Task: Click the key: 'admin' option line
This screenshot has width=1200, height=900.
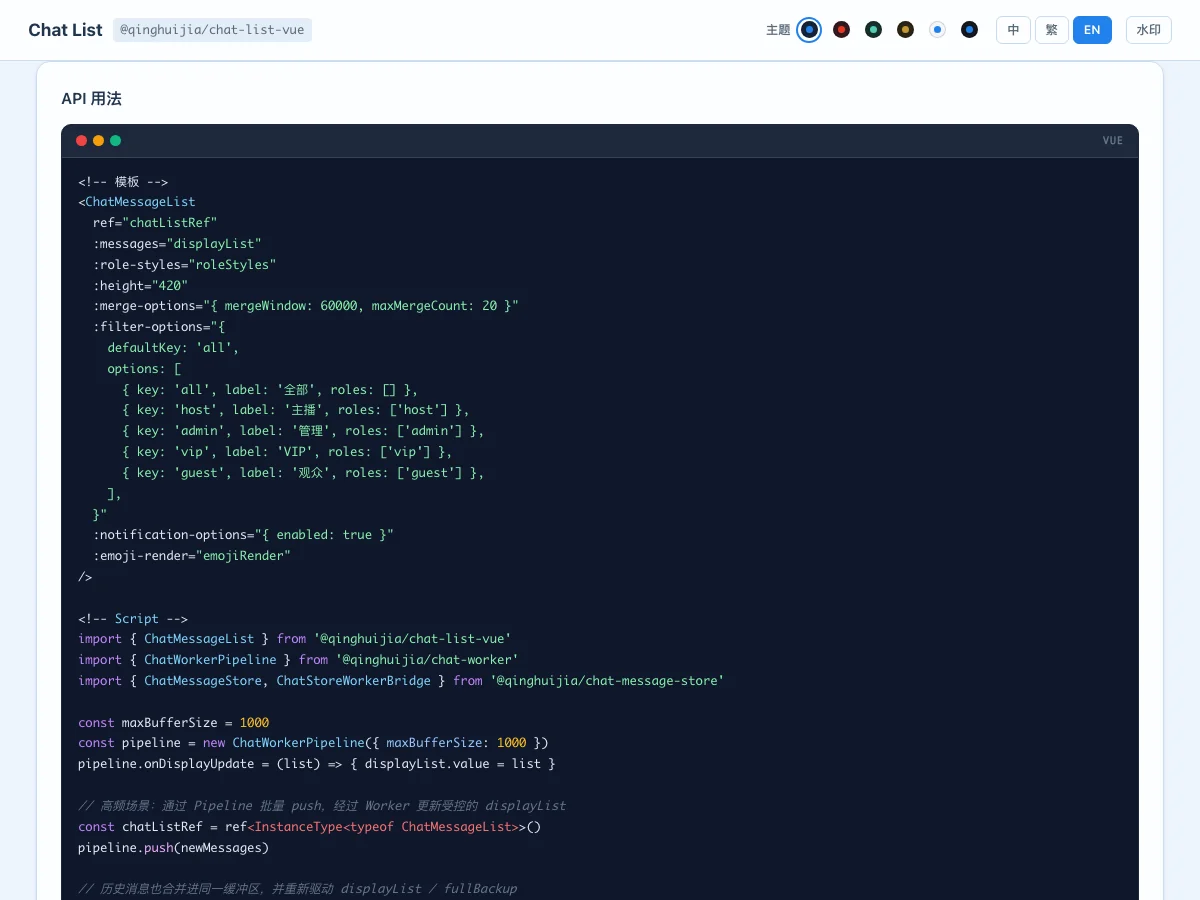Action: [303, 430]
